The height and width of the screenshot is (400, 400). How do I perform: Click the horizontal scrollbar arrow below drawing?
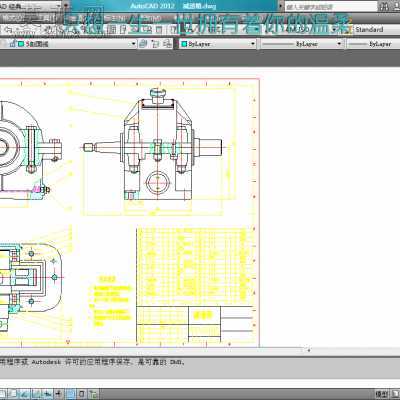309,350
